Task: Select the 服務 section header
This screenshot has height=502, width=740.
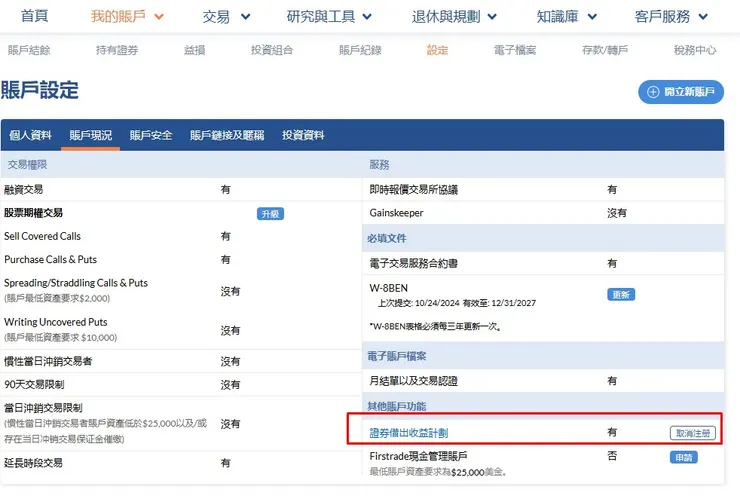Action: pos(379,165)
